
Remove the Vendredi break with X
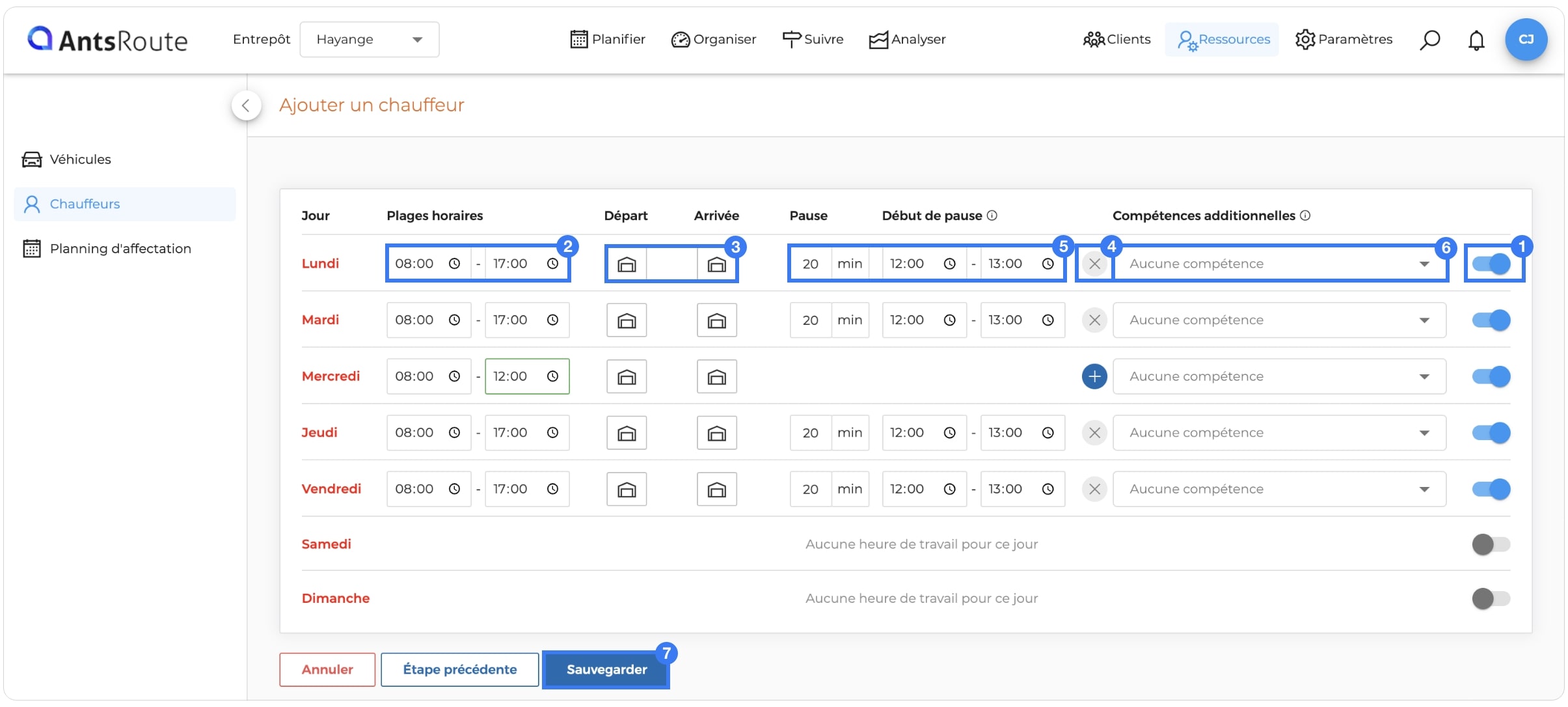pos(1094,489)
